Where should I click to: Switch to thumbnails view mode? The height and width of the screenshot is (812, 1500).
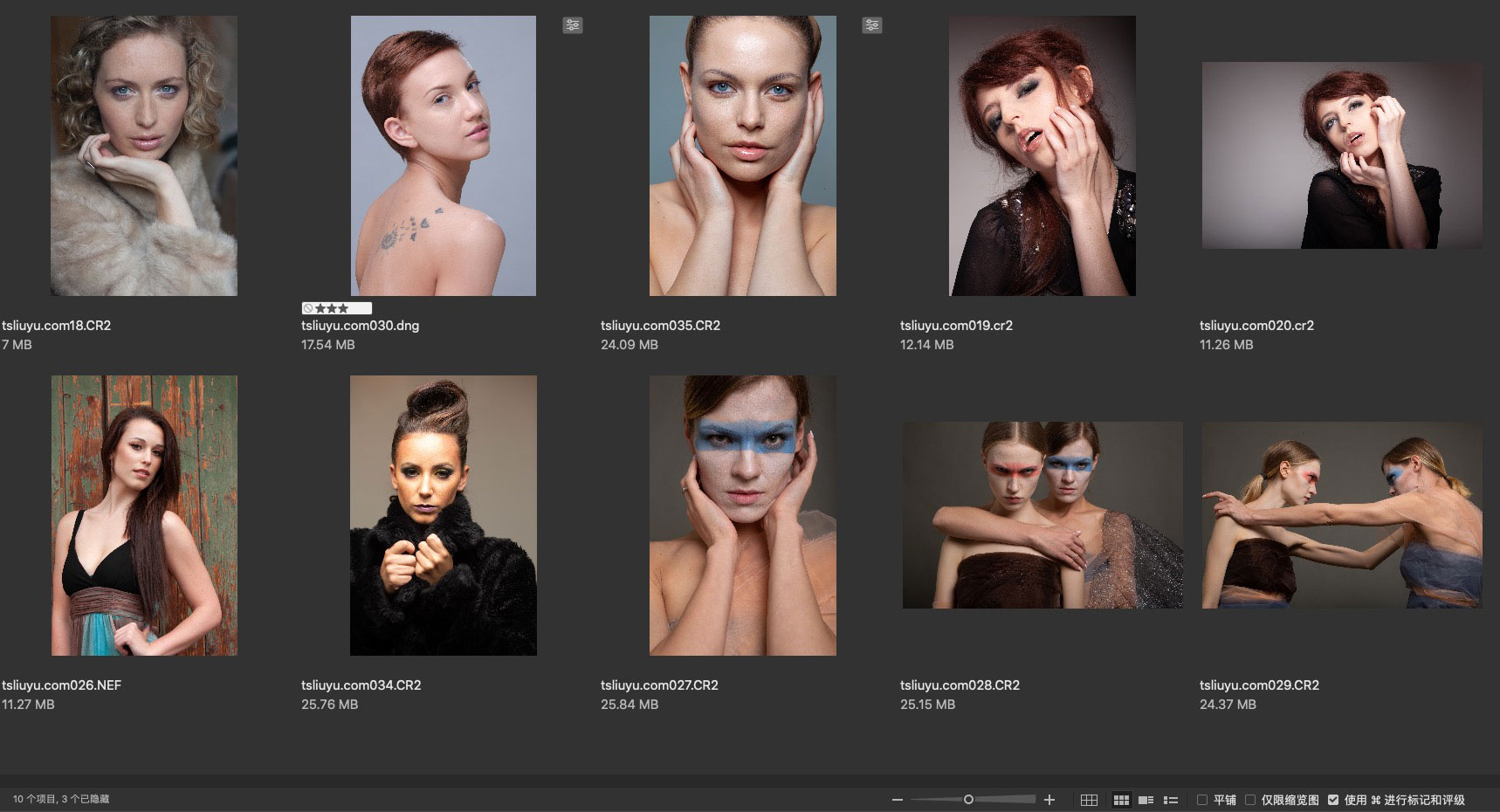(1121, 800)
